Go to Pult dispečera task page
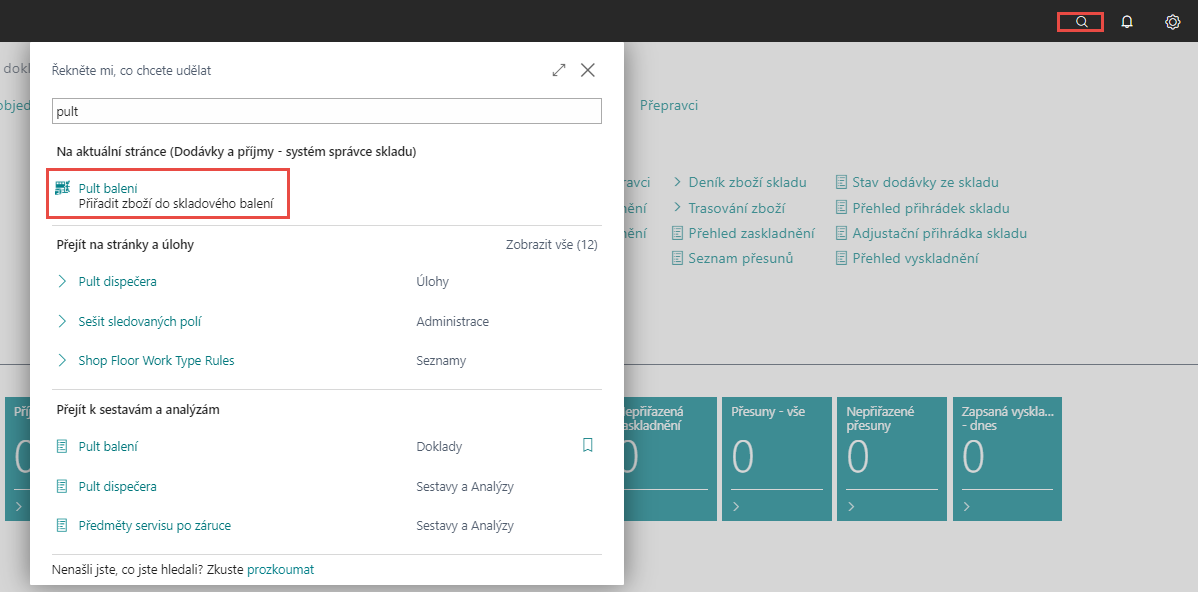Screen dimensions: 1198x592 coord(117,282)
